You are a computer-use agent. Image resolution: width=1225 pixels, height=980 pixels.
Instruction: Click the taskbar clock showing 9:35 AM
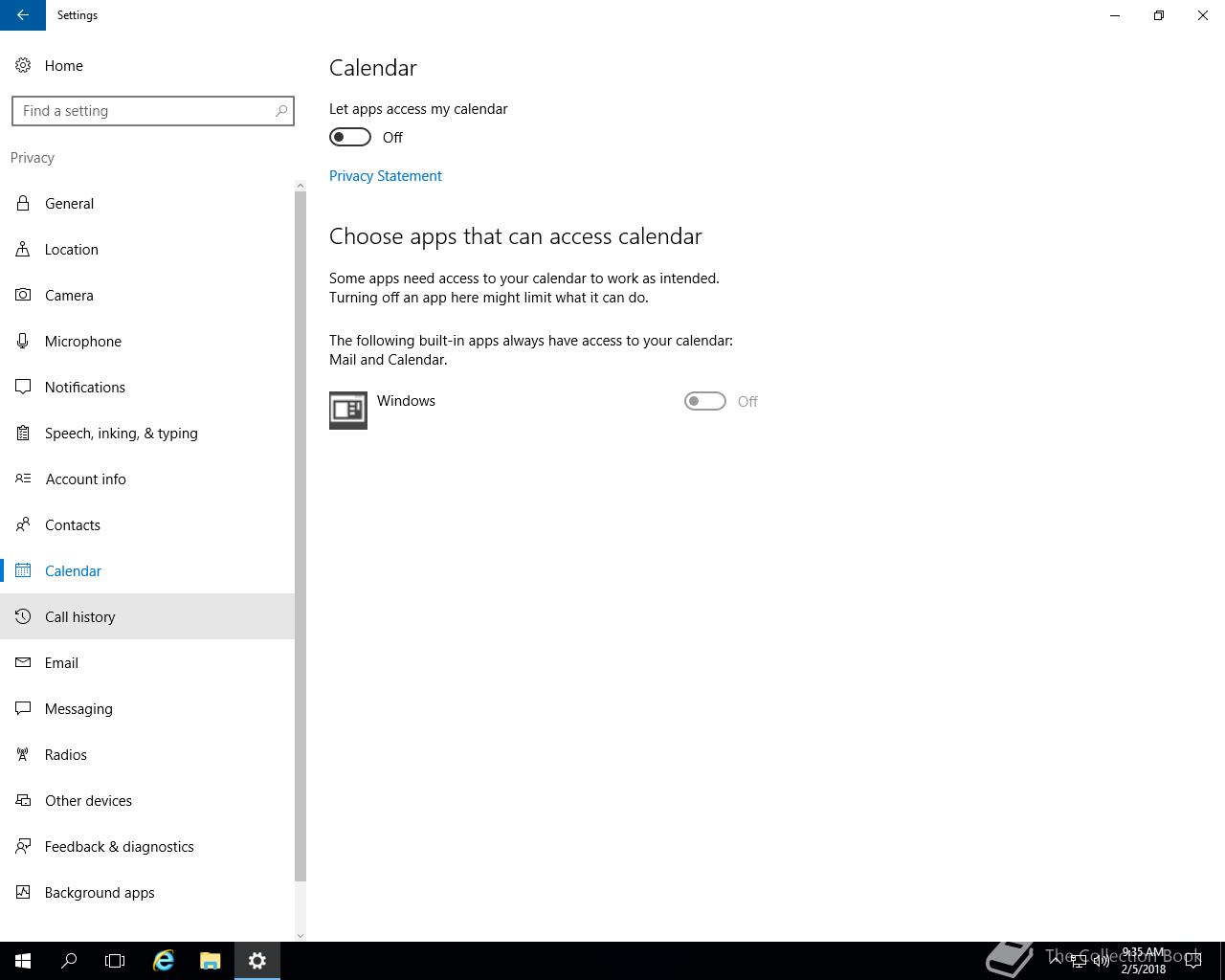[1144, 961]
